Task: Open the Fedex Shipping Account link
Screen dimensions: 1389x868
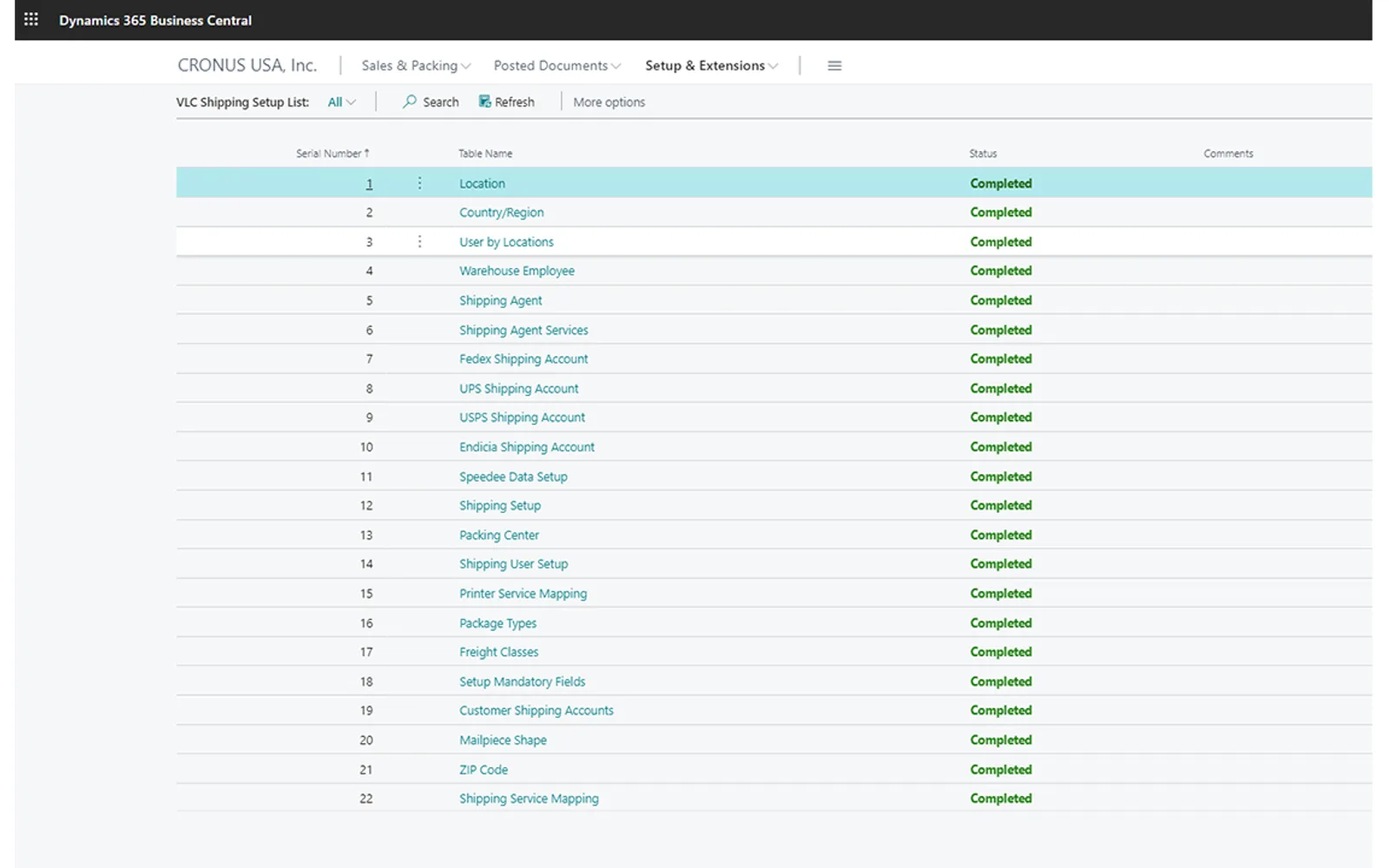Action: click(523, 358)
